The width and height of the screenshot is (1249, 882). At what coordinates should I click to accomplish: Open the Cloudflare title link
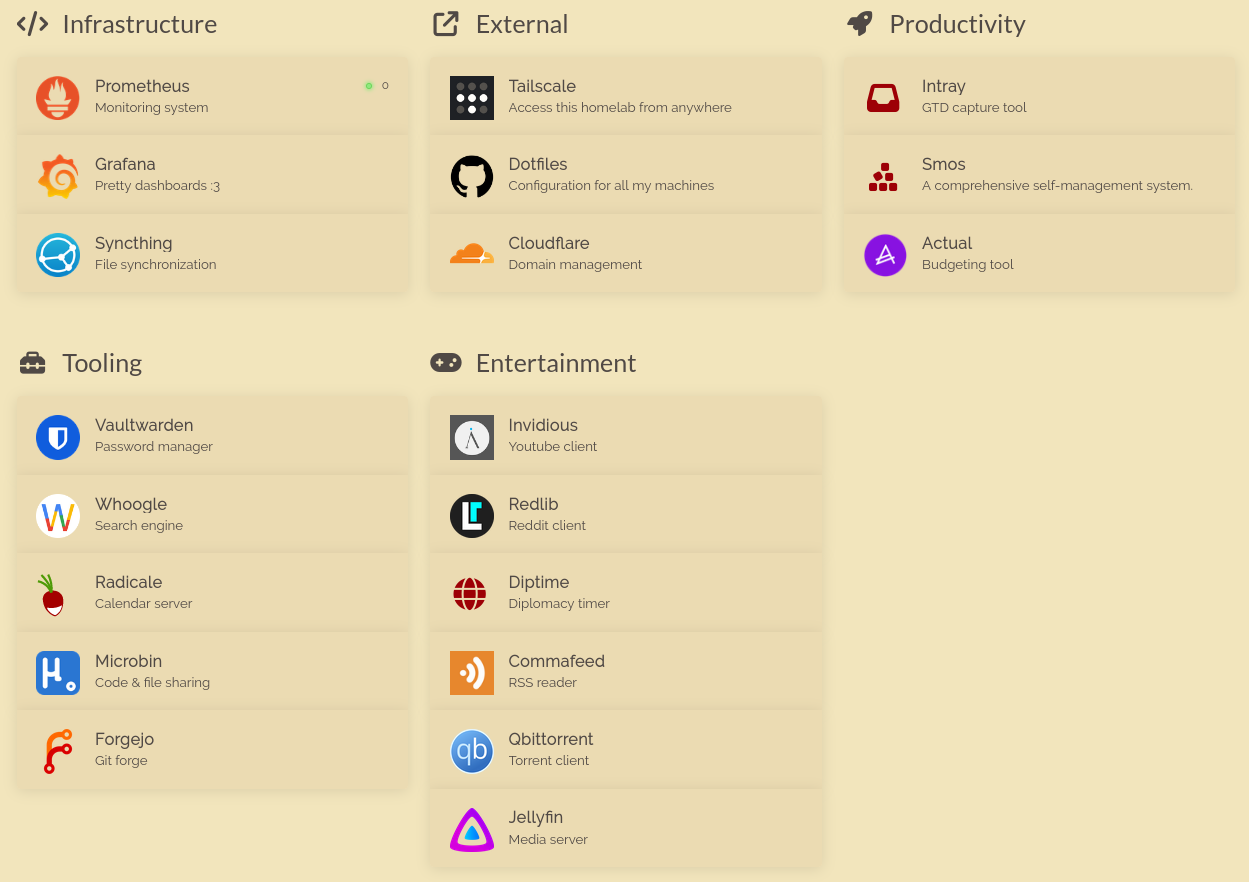click(x=549, y=243)
